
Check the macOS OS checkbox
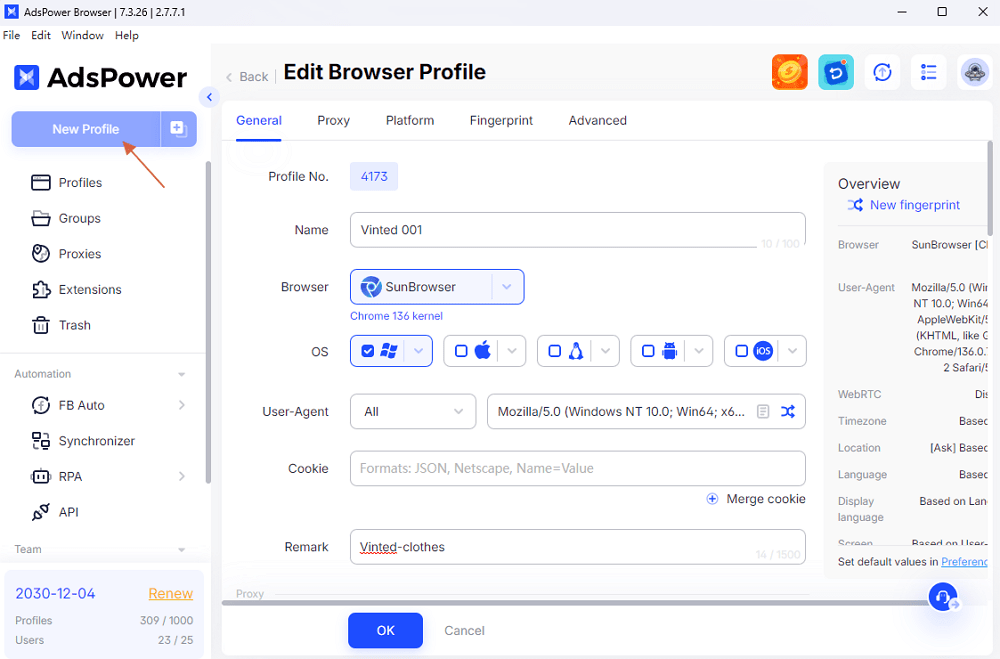tap(460, 351)
